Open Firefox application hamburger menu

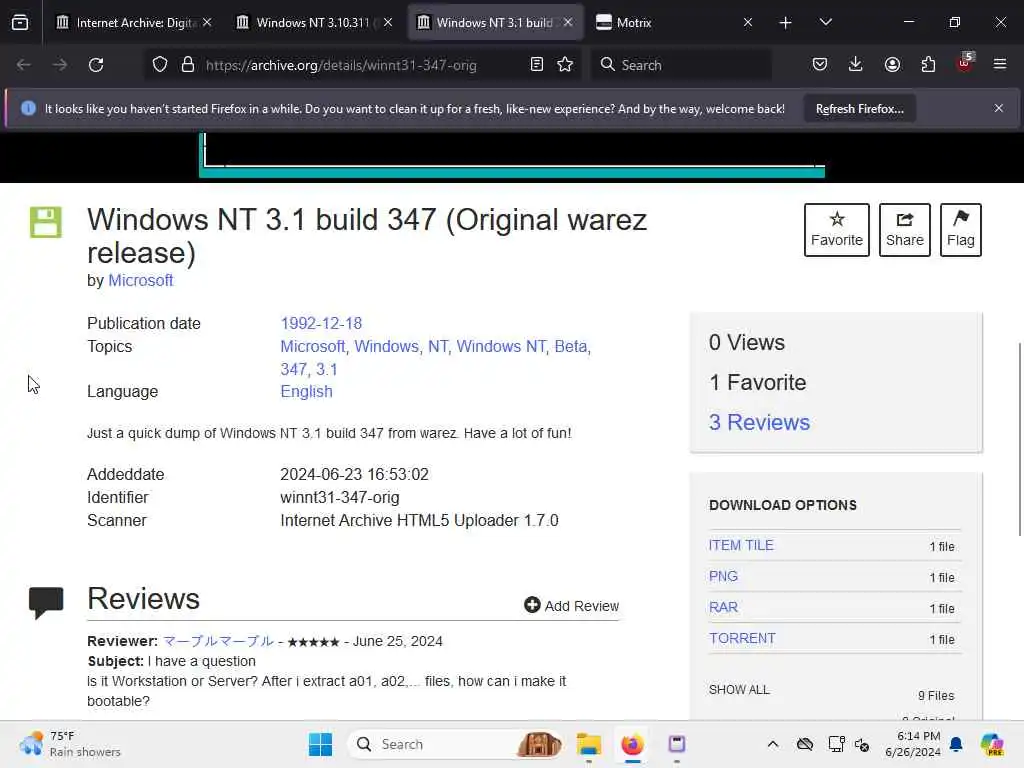[1000, 65]
